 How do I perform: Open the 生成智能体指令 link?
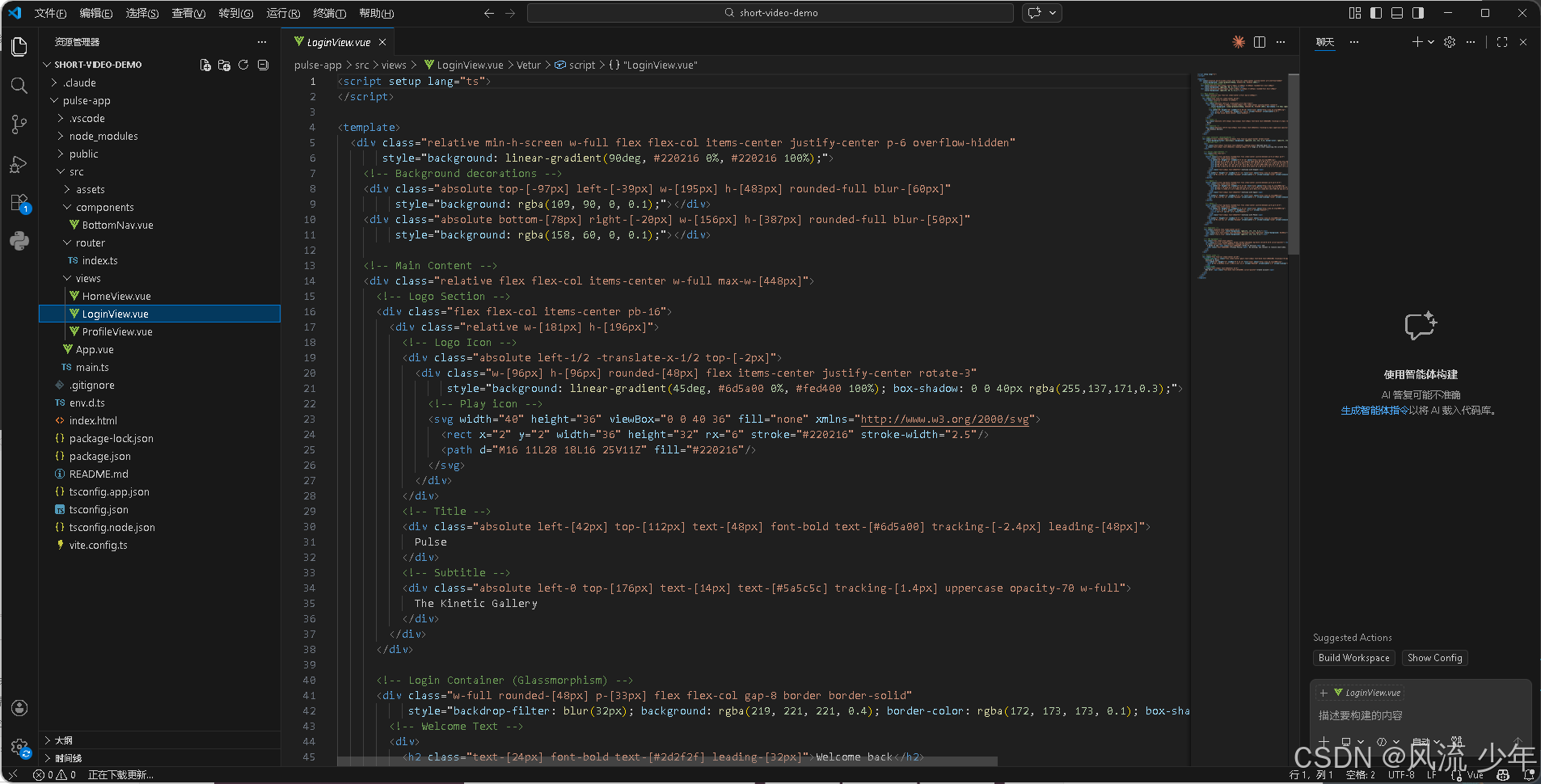coord(1375,411)
